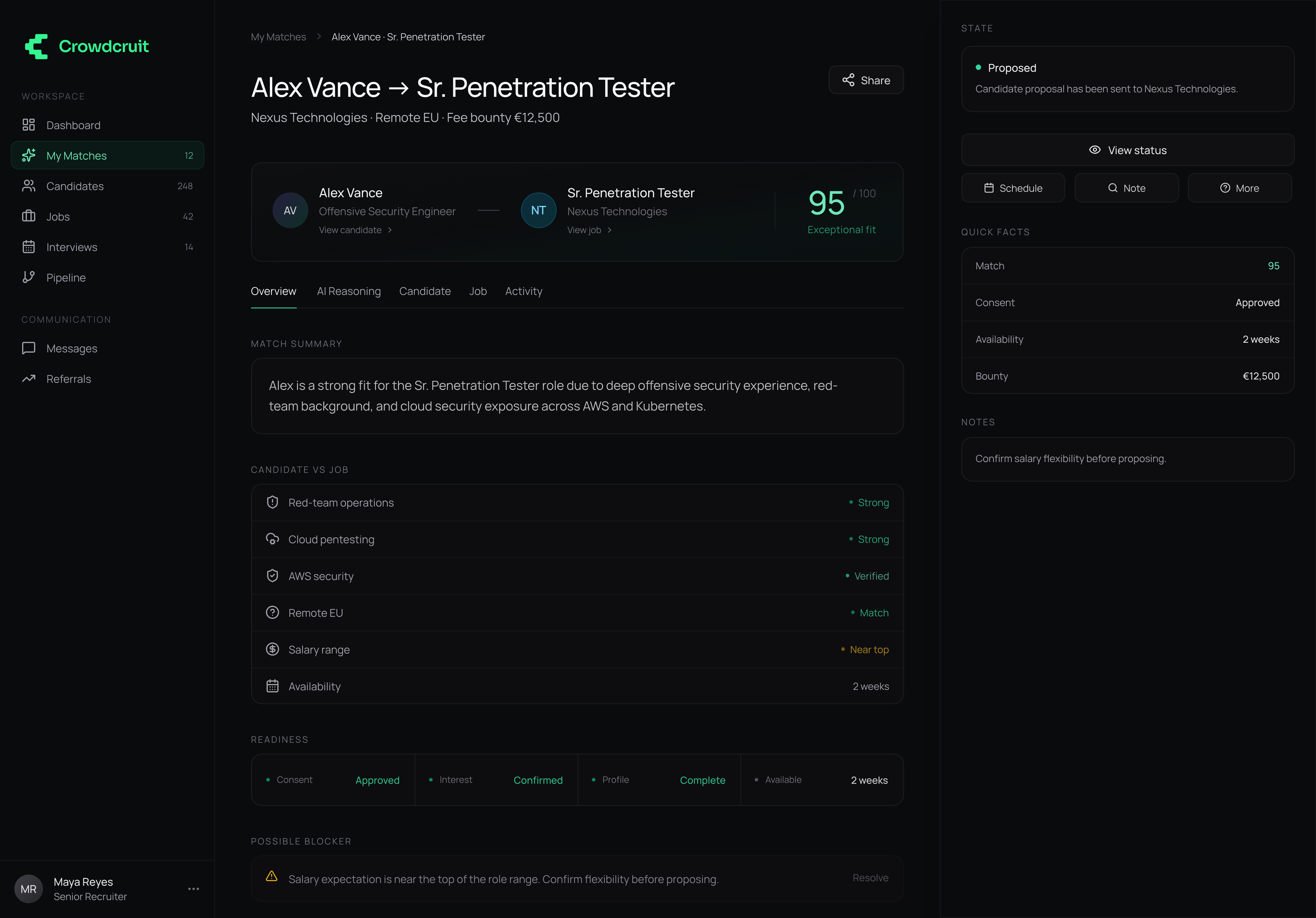This screenshot has width=1316, height=918.
Task: Click chevron next to View job
Action: pyautogui.click(x=609, y=230)
